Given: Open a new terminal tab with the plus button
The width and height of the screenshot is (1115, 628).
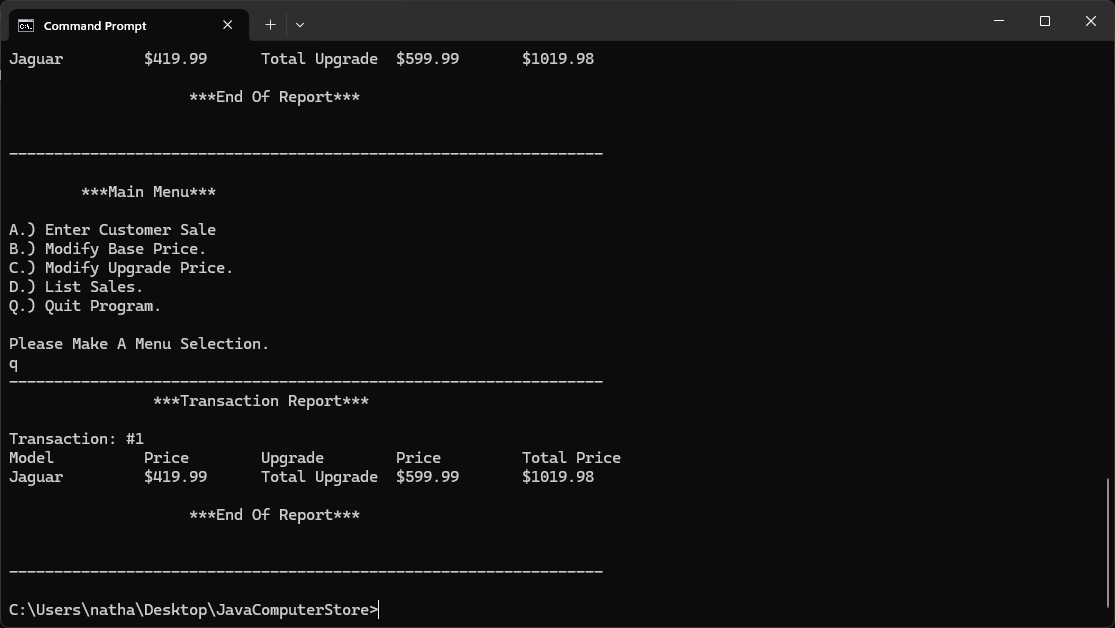Looking at the screenshot, I should pyautogui.click(x=270, y=24).
